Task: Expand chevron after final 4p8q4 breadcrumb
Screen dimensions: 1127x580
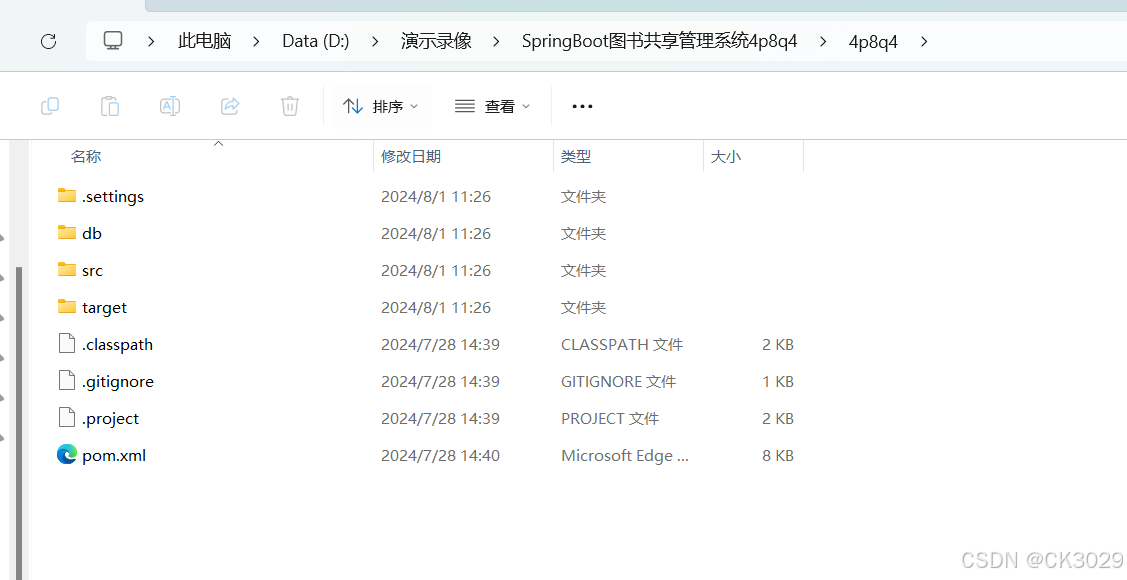Action: click(924, 42)
